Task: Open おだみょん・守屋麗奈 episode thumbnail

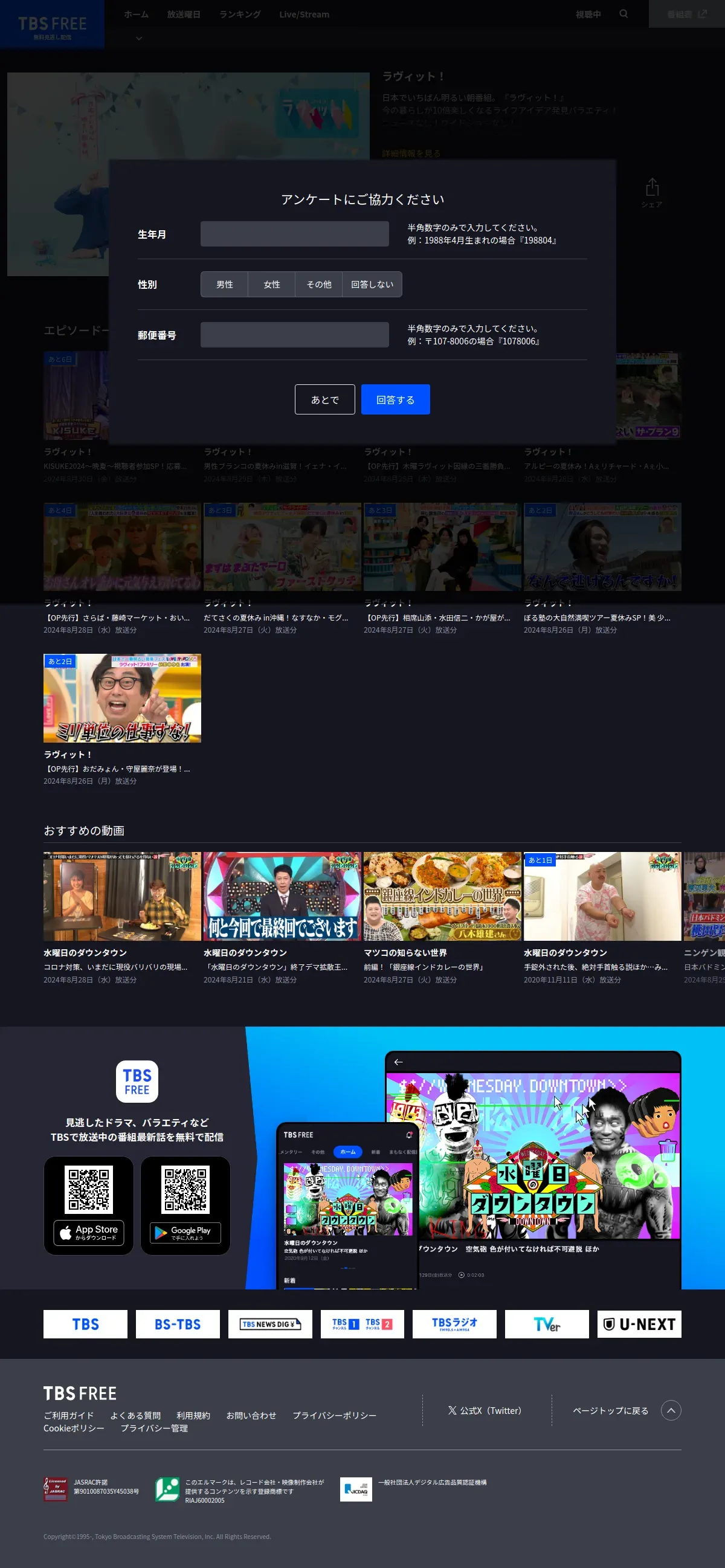Action: click(x=122, y=698)
